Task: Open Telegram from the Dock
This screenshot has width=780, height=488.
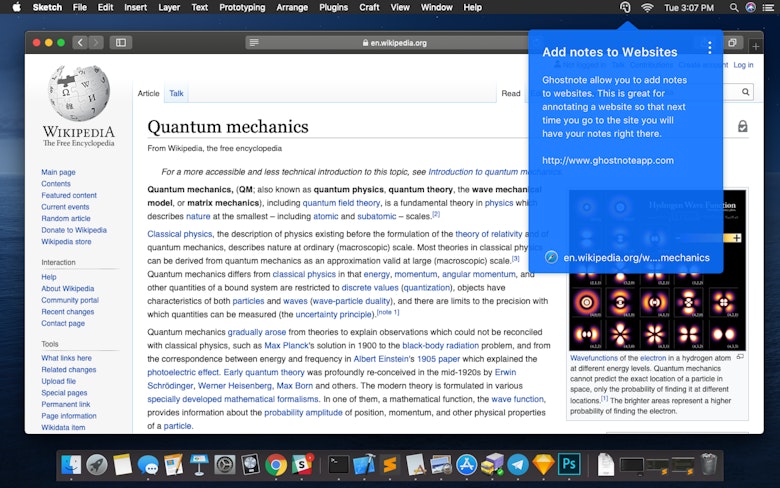Action: pyautogui.click(x=518, y=464)
